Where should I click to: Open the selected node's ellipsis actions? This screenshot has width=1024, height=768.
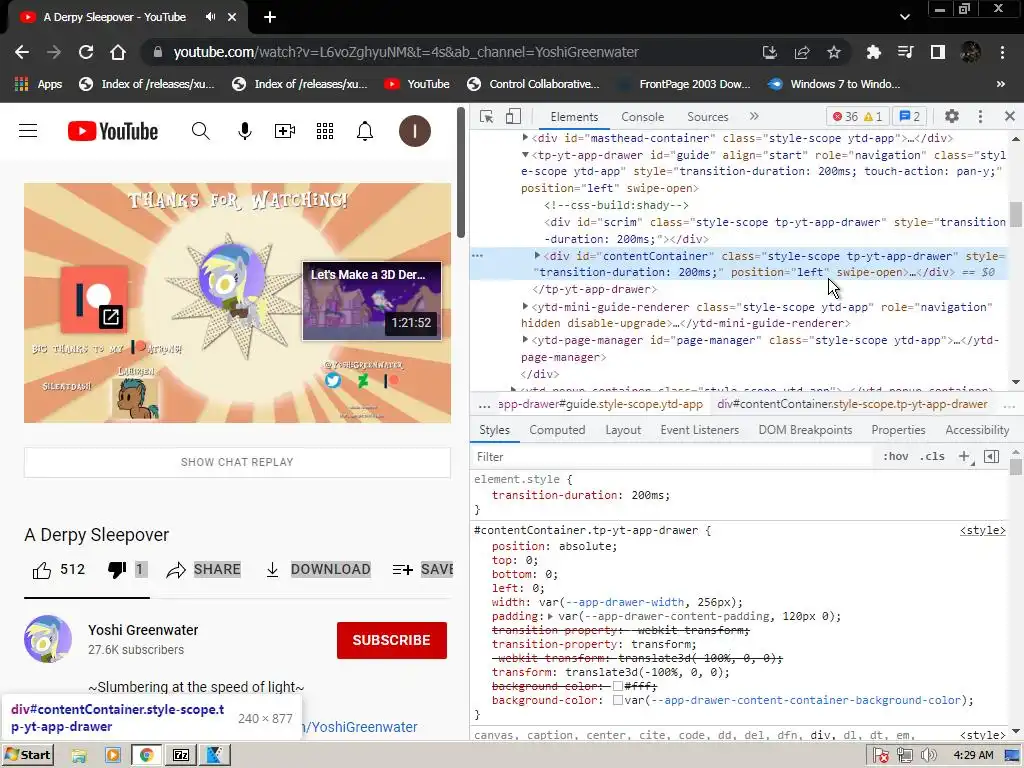[x=477, y=256]
